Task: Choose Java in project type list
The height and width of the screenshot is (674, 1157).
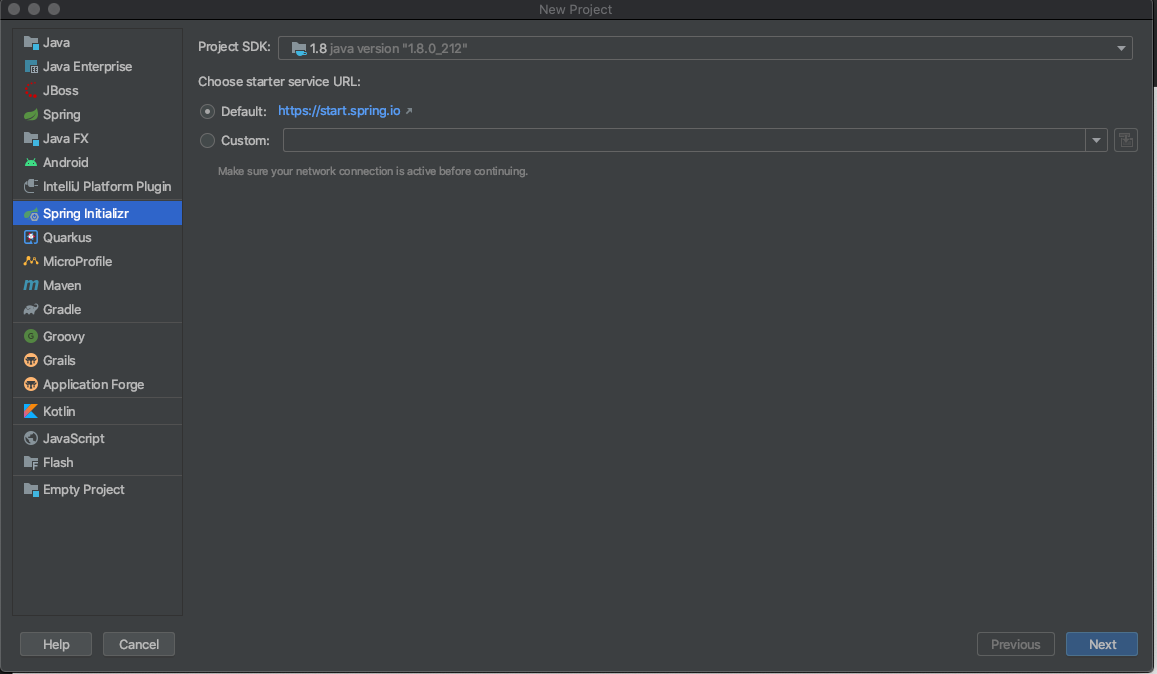Action: pos(97,43)
